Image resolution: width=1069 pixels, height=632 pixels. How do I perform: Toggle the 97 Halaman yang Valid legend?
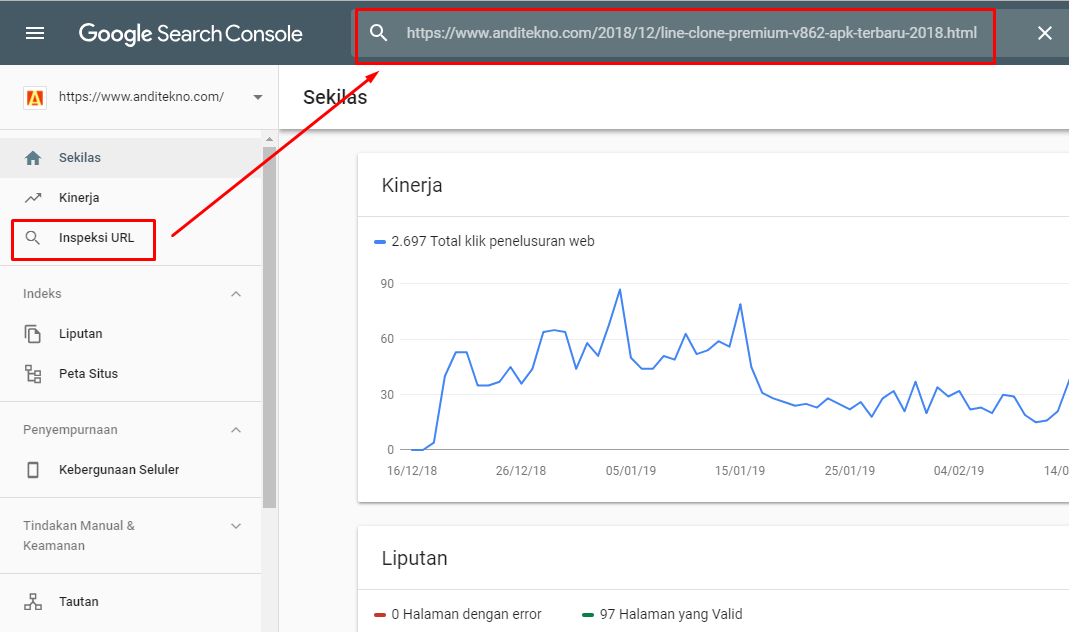(x=662, y=614)
